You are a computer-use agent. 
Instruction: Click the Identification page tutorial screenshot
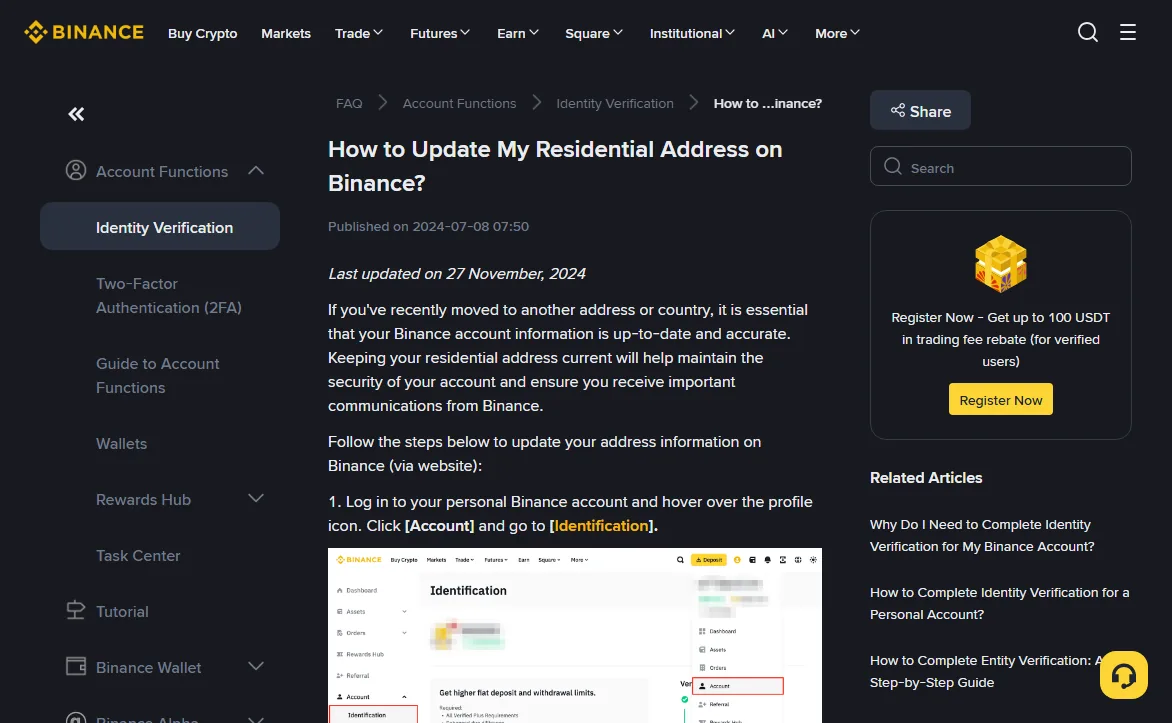point(574,636)
